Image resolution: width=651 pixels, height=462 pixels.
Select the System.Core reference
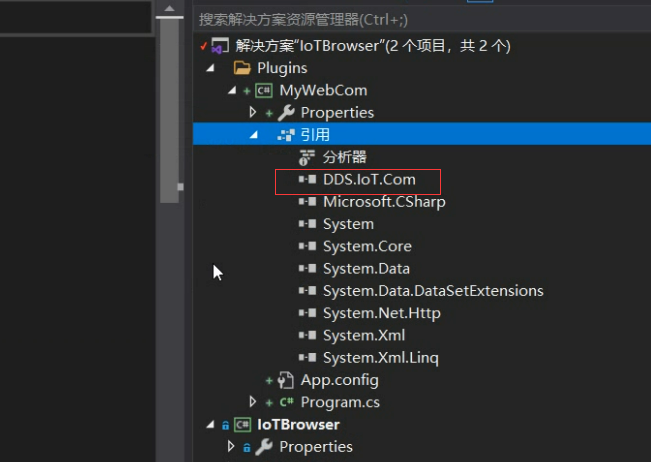click(367, 247)
